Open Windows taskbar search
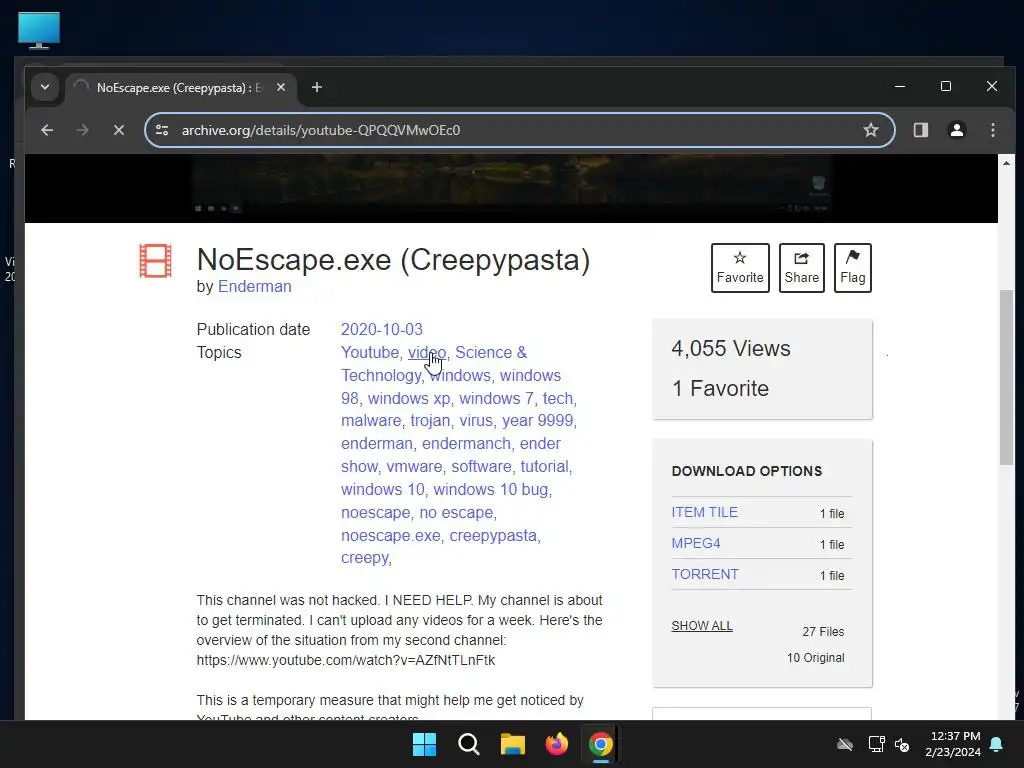This screenshot has height=768, width=1024. 468,744
